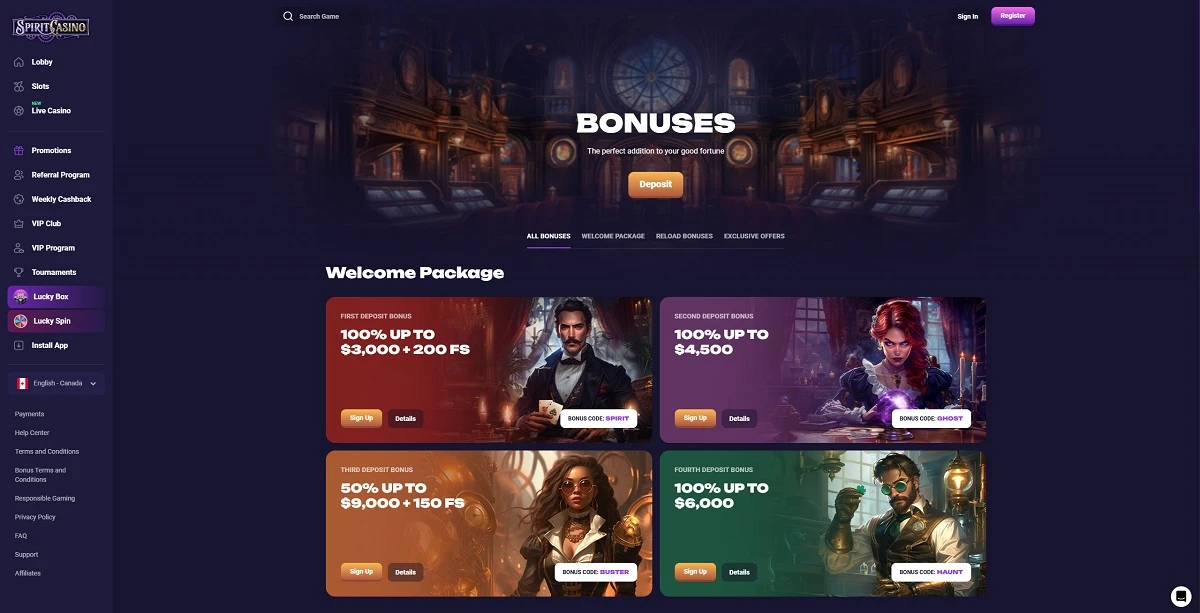Expand the English - Canada language dropdown
1200x613 pixels.
[56, 383]
